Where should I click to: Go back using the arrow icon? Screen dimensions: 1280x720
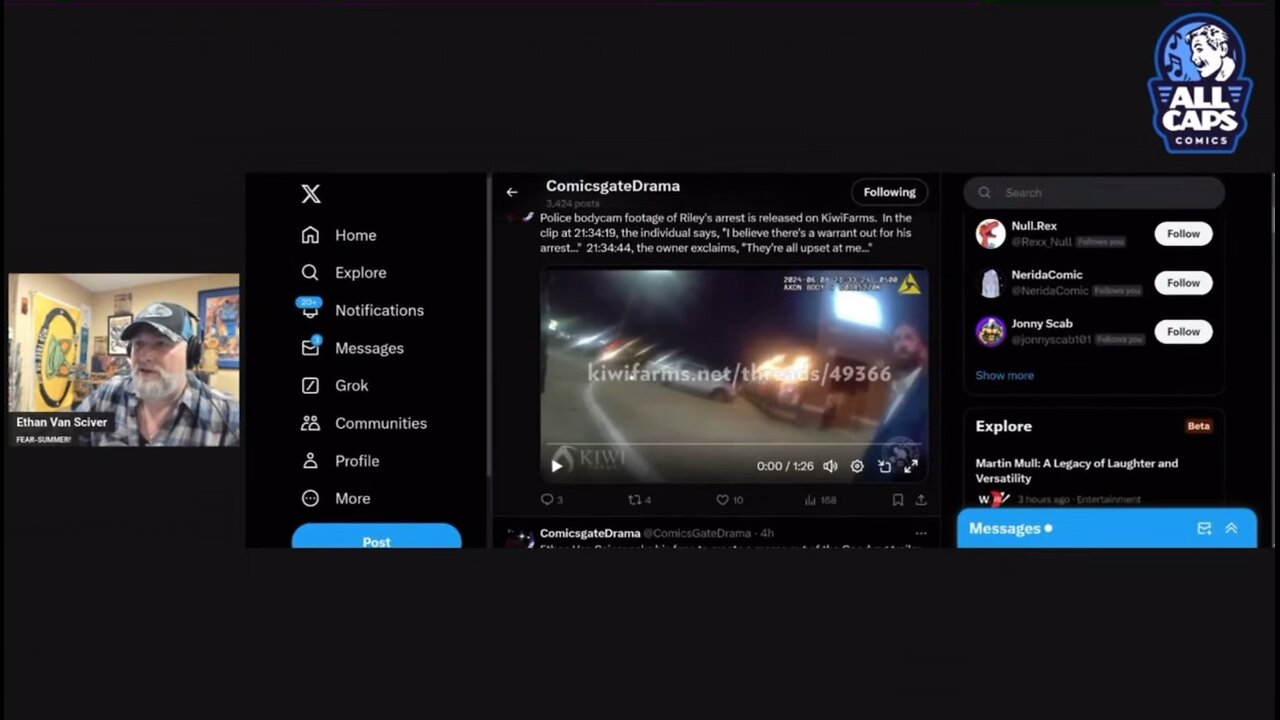pyautogui.click(x=512, y=192)
